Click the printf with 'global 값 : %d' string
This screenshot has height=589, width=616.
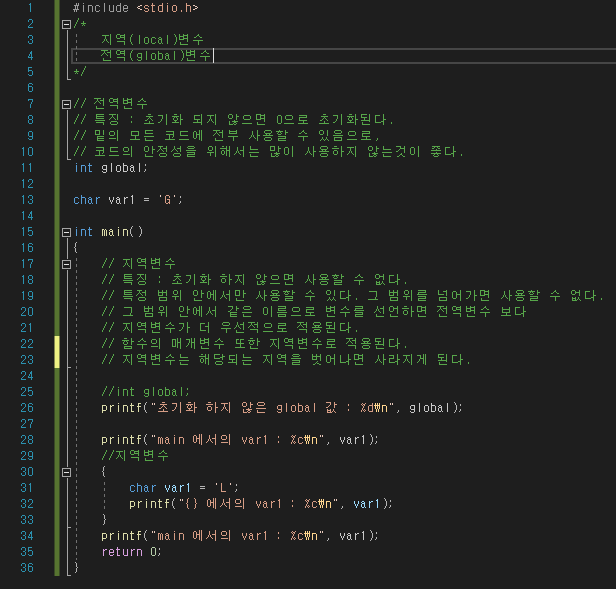(282, 408)
